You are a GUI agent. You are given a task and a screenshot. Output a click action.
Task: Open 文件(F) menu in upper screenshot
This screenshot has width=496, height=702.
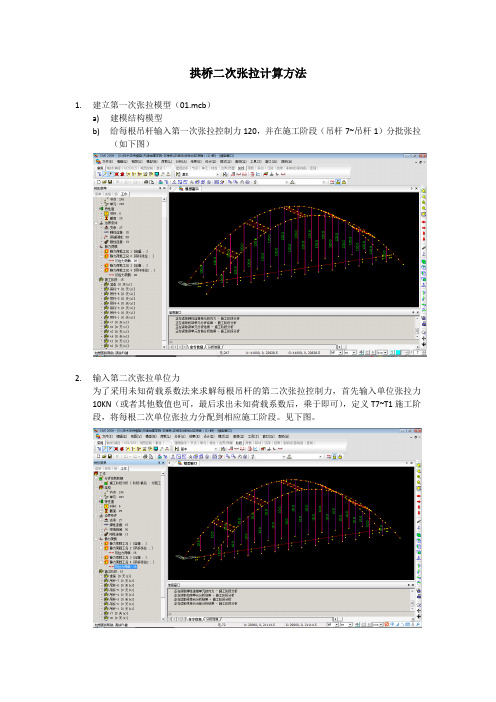point(107,162)
